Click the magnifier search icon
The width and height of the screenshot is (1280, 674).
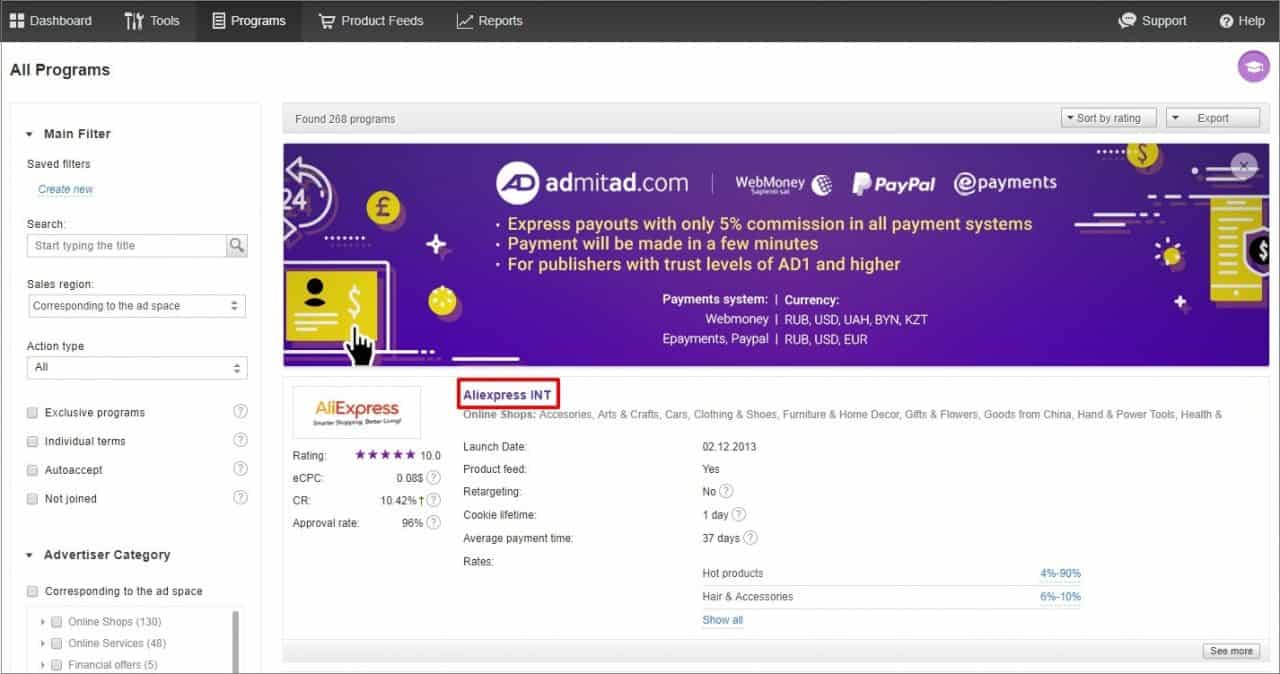(236, 245)
